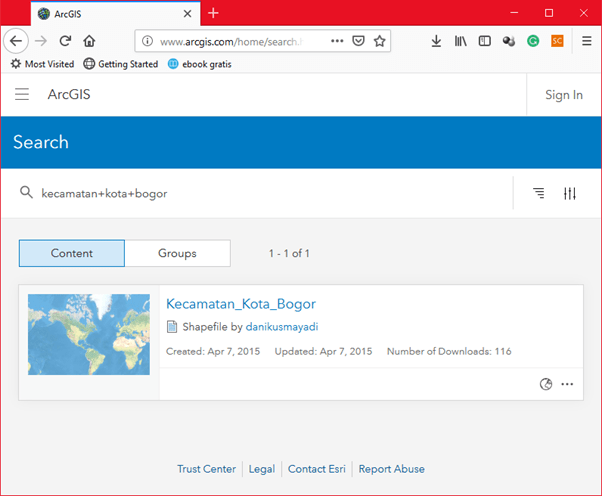602x496 pixels.
Task: Click the Sign In button
Action: click(564, 95)
